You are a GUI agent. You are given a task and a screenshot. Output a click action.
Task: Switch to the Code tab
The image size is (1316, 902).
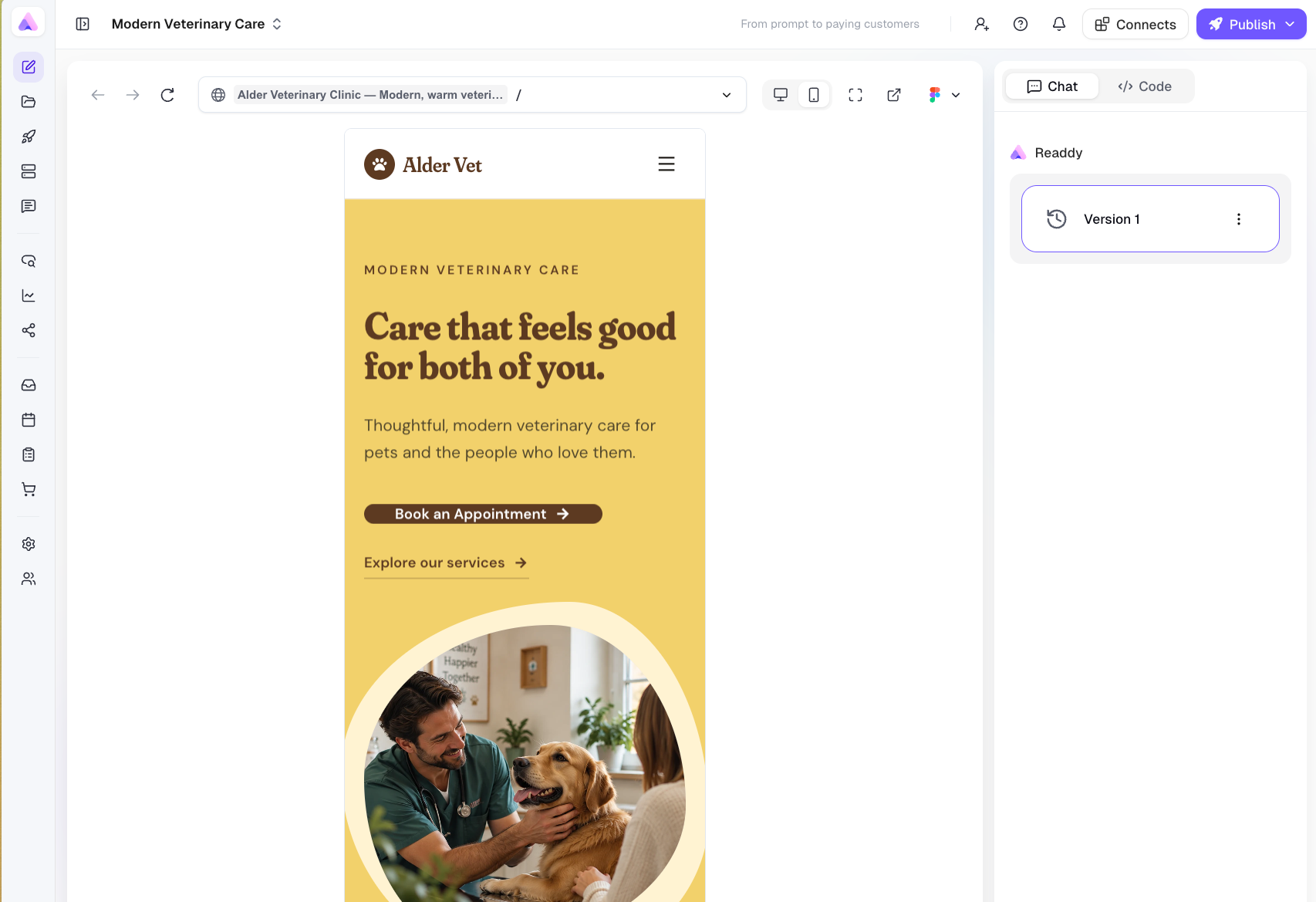coord(1145,86)
